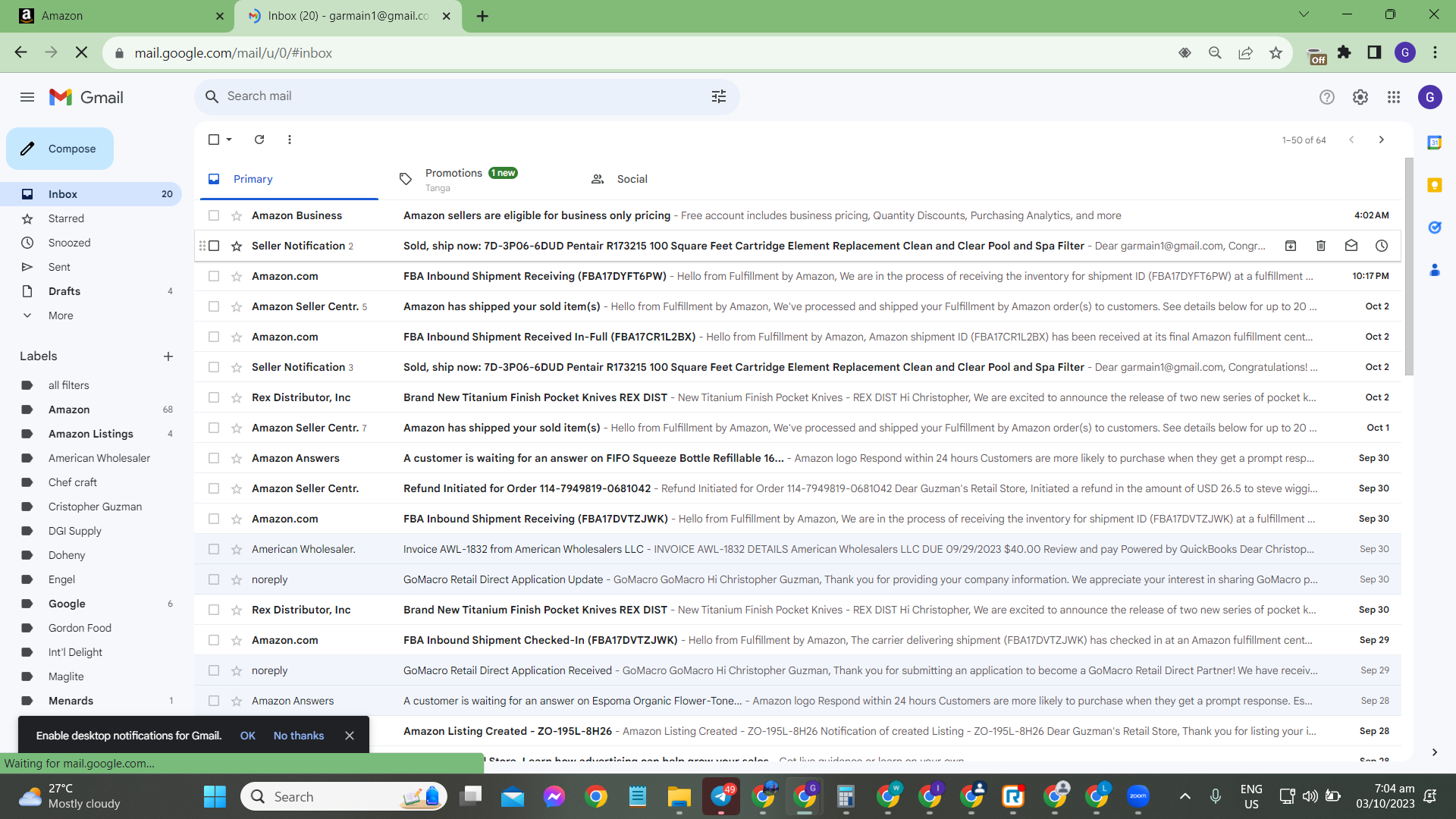Select GoMacro Application Update email checkbox
1456x819 pixels.
214,579
